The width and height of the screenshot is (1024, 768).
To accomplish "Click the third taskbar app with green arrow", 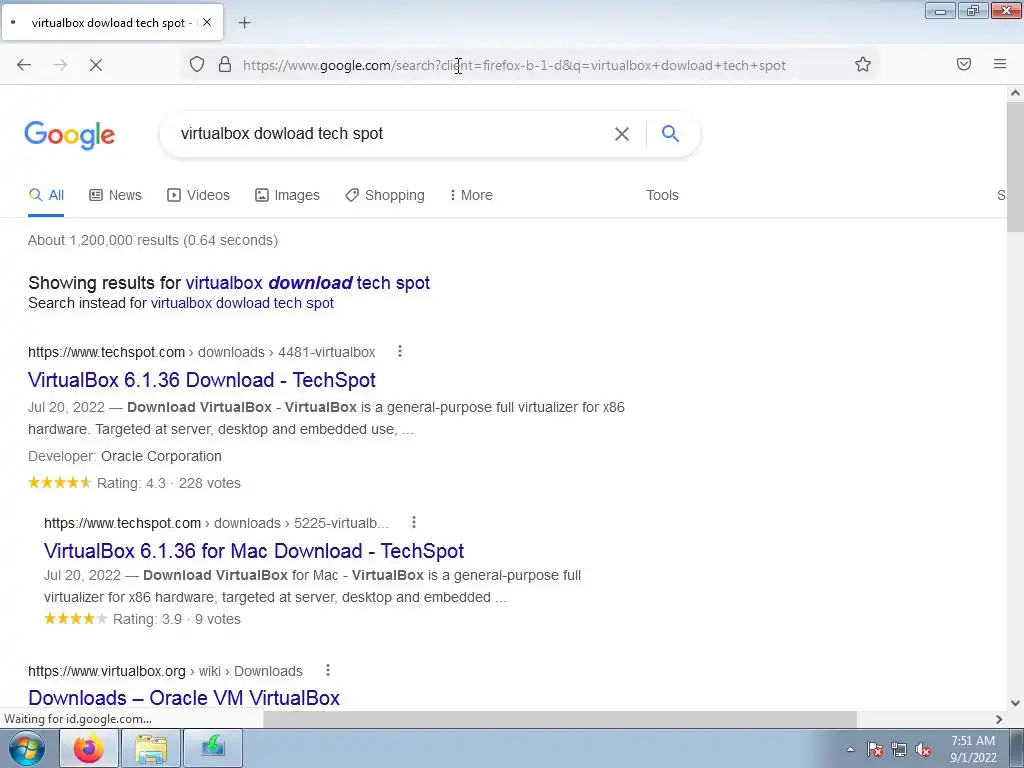I will [x=213, y=748].
